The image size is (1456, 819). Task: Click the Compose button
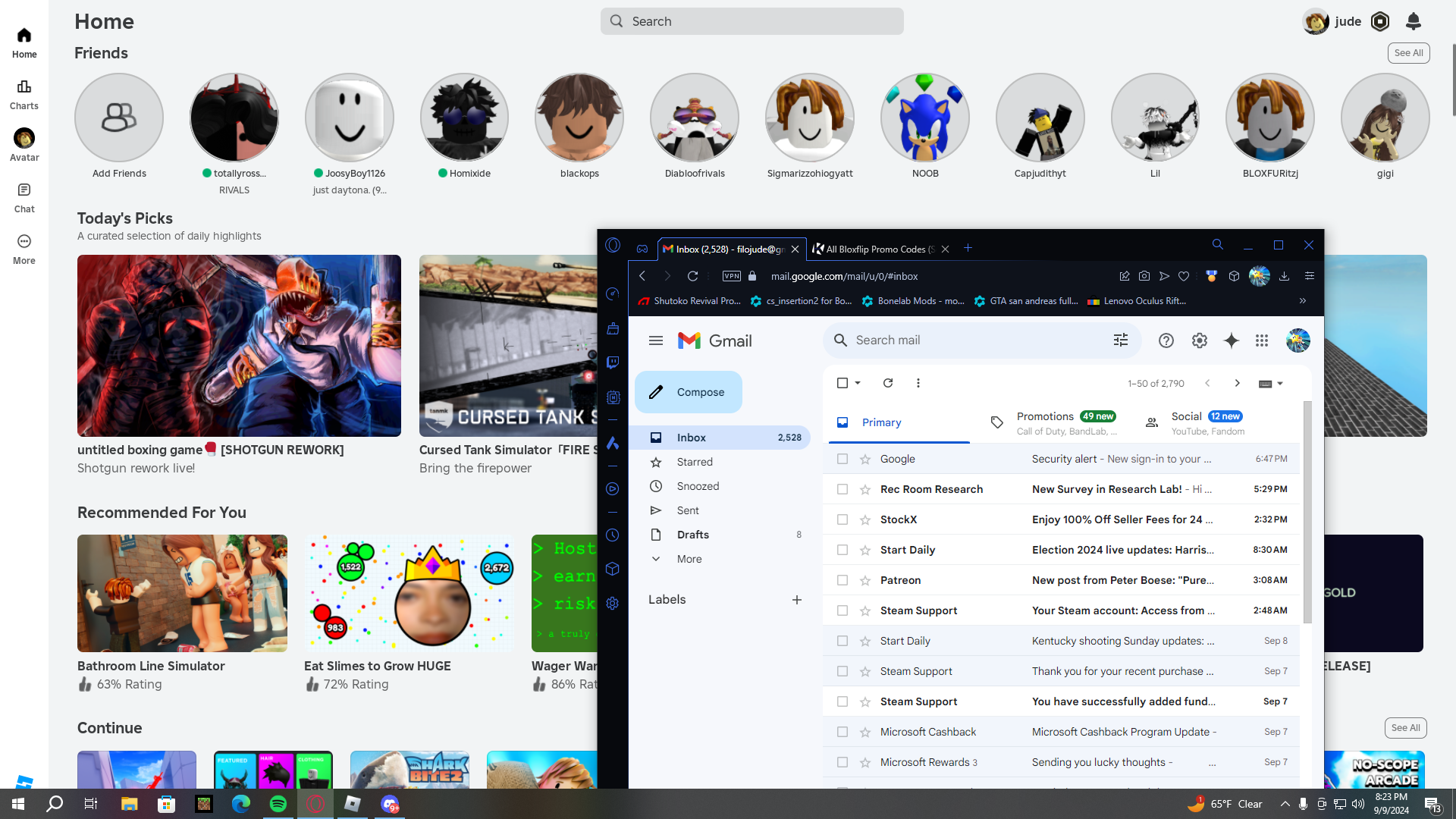pos(689,392)
